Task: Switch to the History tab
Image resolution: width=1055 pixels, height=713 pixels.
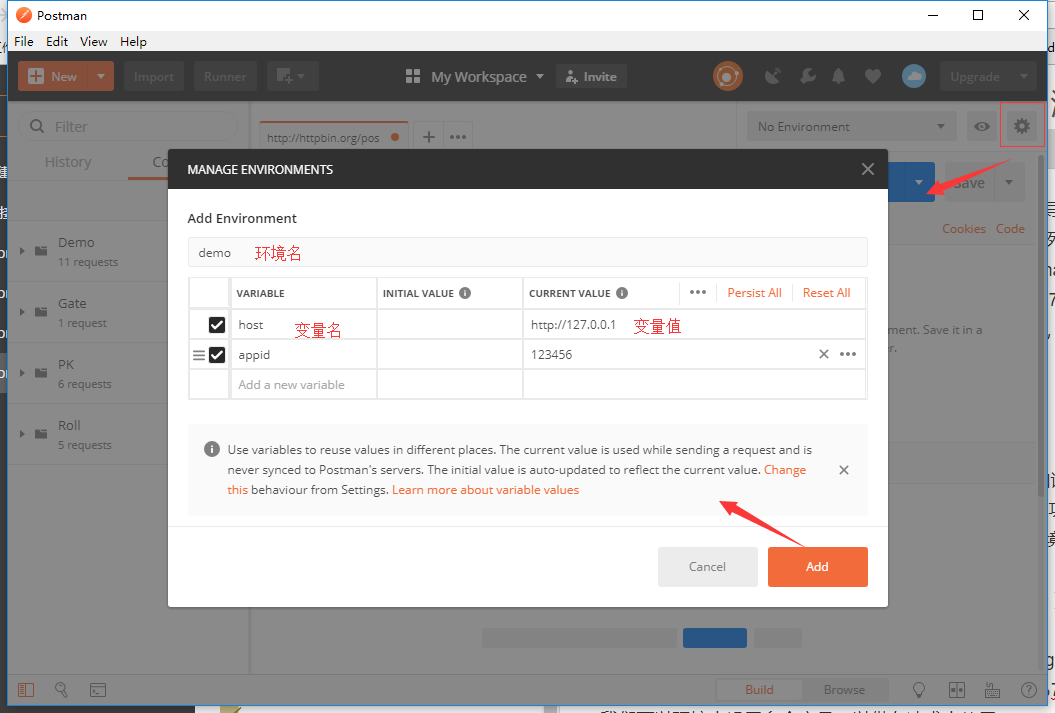Action: pyautogui.click(x=68, y=162)
